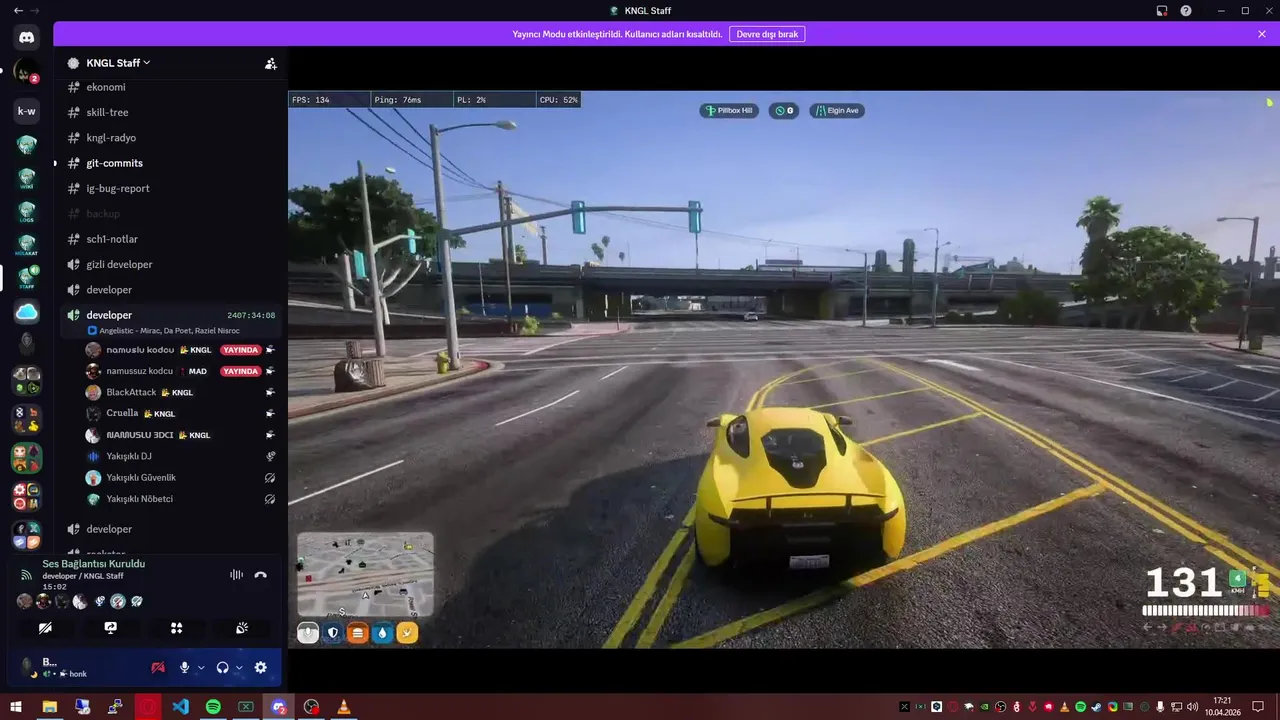
Task: Expand microphone input options arrow
Action: pos(201,667)
